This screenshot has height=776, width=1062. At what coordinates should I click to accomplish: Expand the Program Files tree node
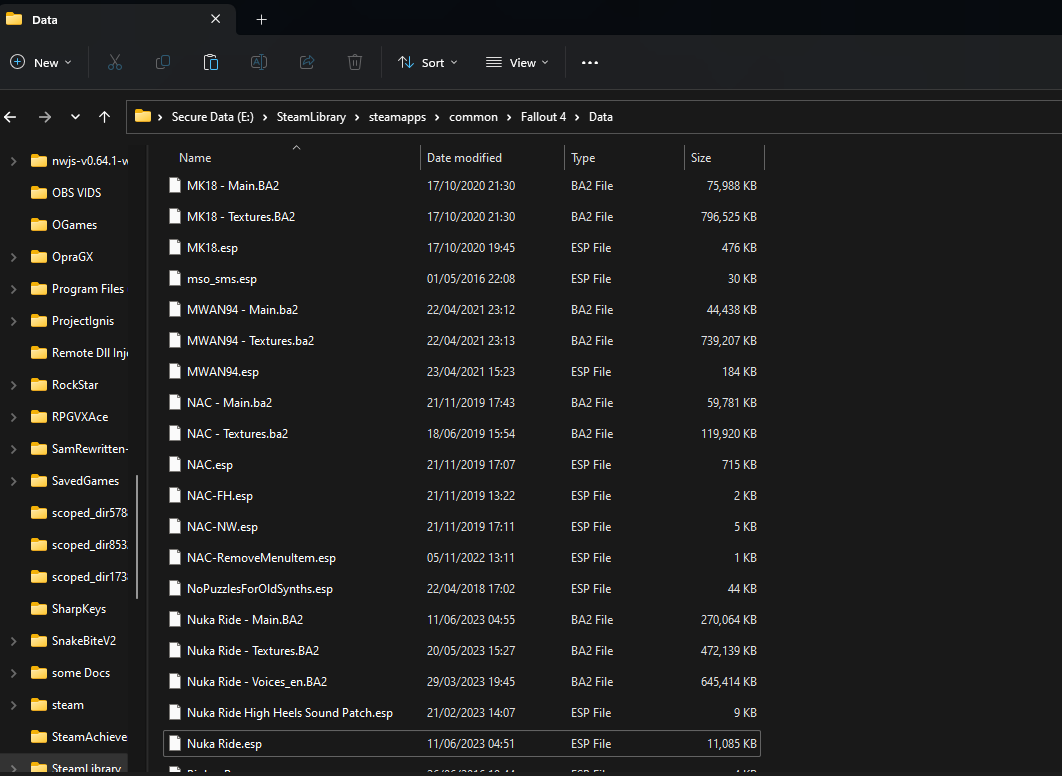click(x=14, y=289)
